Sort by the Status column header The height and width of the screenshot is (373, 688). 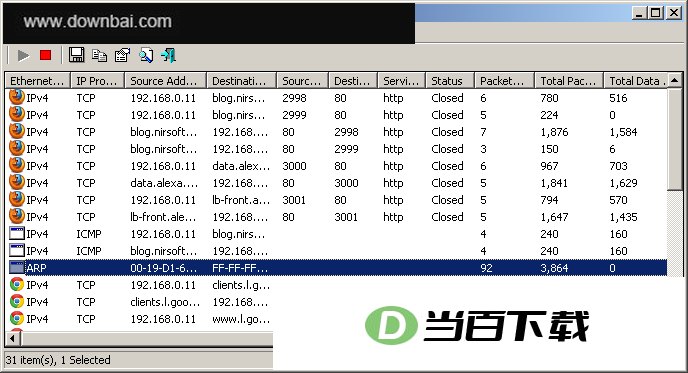pos(450,81)
